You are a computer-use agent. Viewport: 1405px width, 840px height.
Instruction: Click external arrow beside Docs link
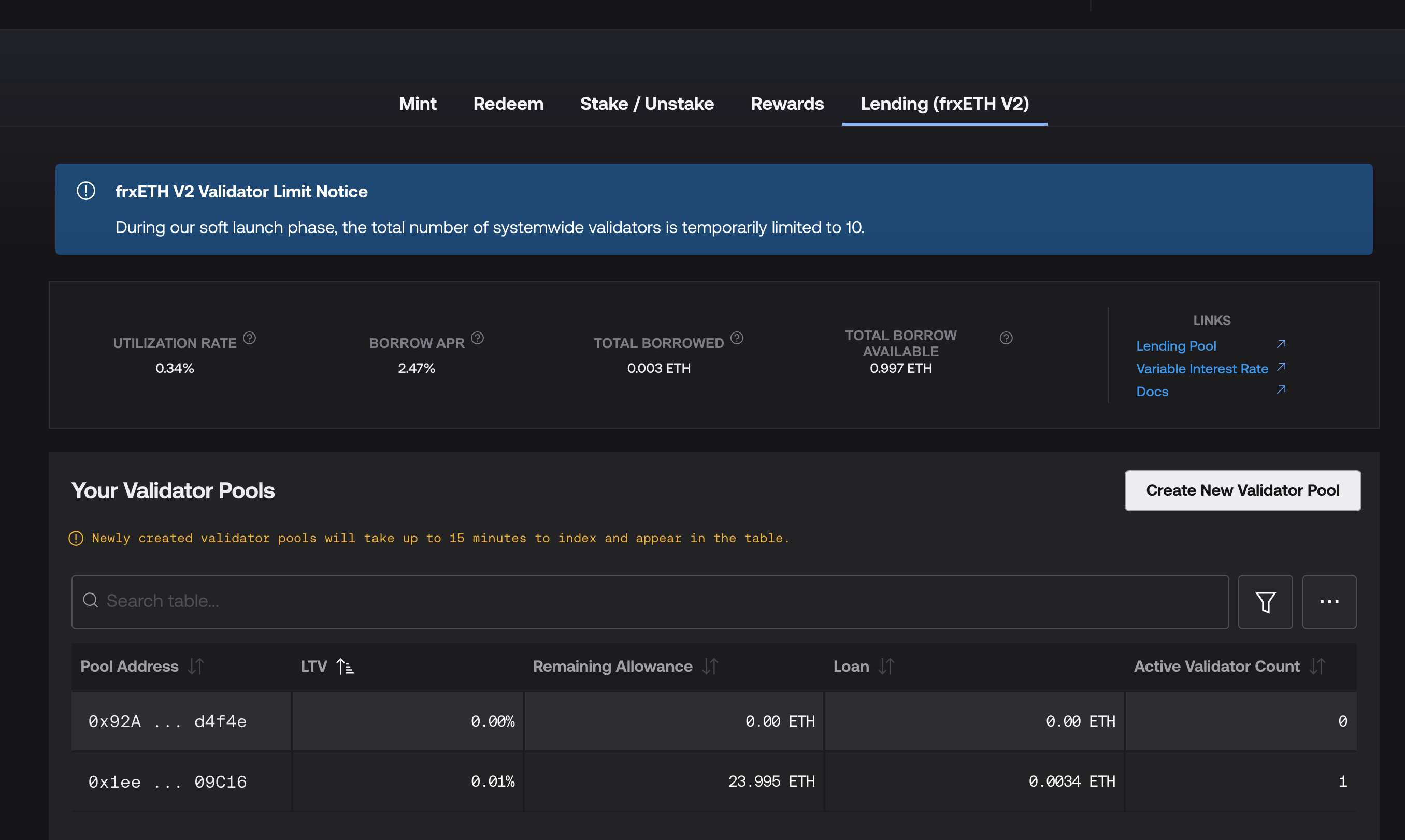click(1282, 389)
